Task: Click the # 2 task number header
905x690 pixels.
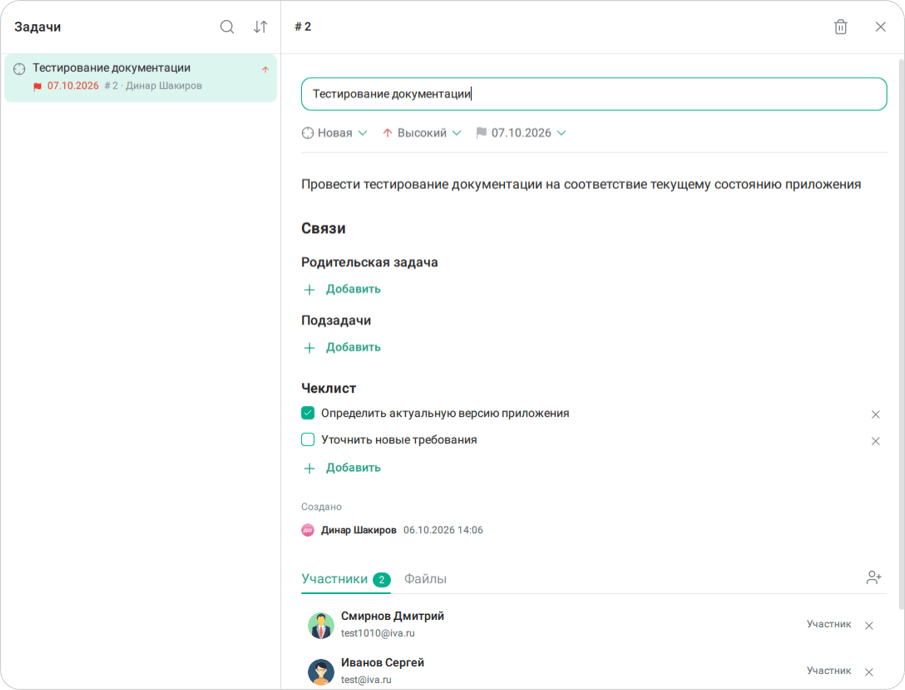Action: coord(303,27)
